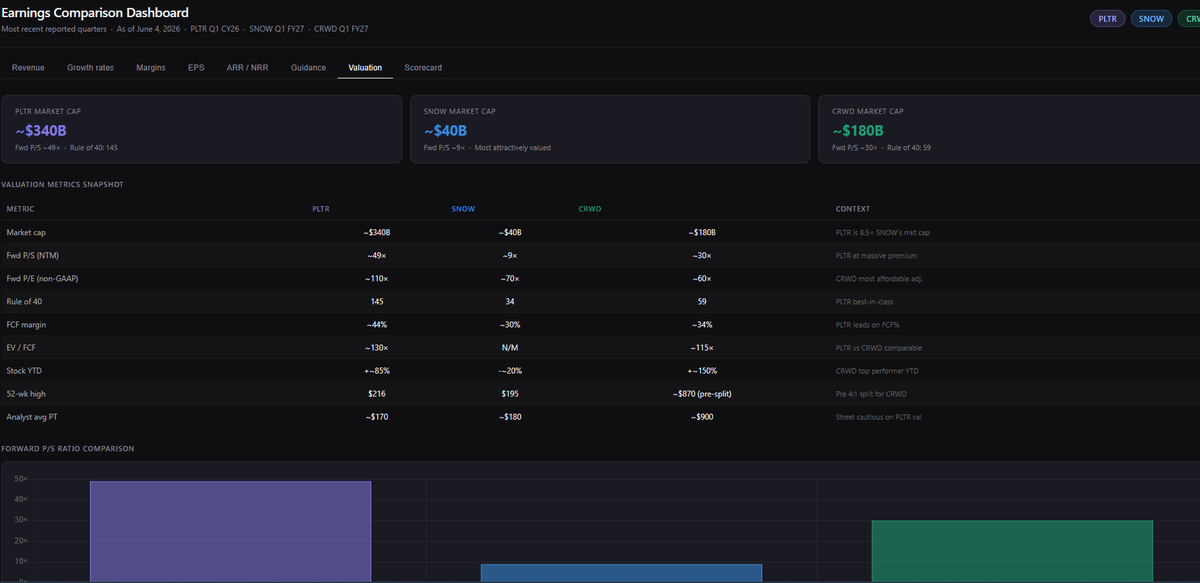
Task: Click context note 'PLTR at massive premium'
Action: click(x=876, y=255)
